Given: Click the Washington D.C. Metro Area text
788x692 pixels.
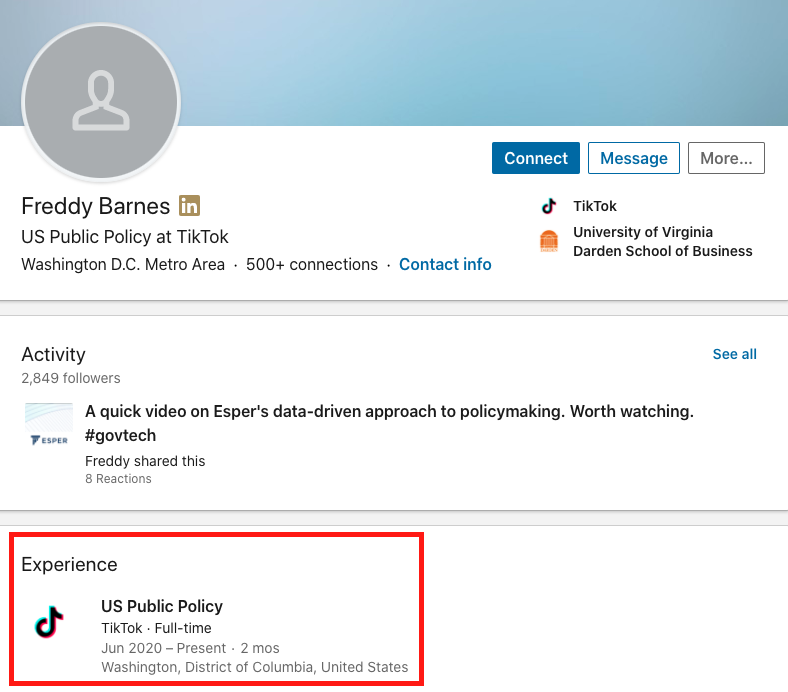Looking at the screenshot, I should 123,264.
